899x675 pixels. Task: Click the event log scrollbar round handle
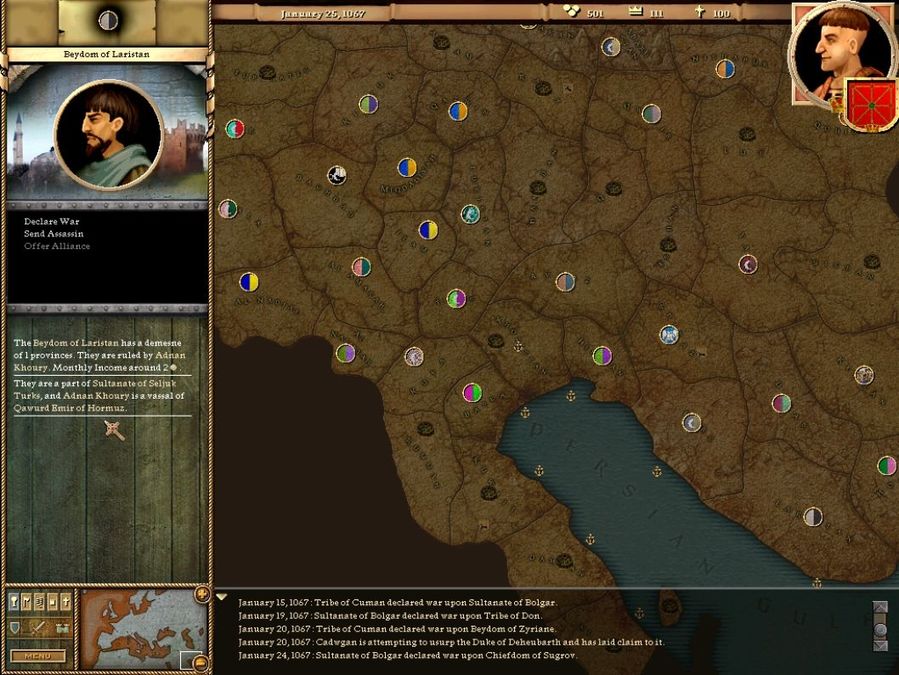(x=881, y=629)
